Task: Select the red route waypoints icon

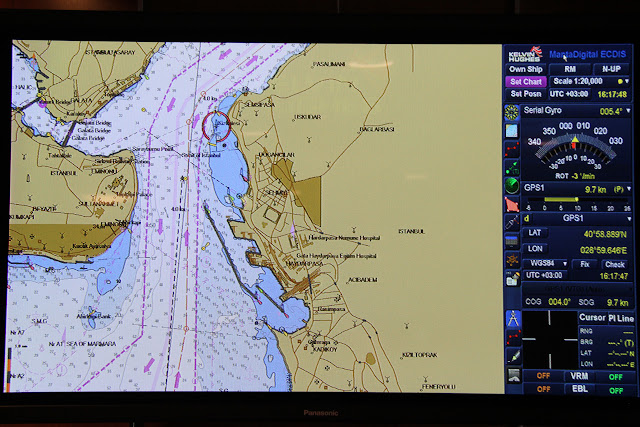Action: click(x=512, y=149)
